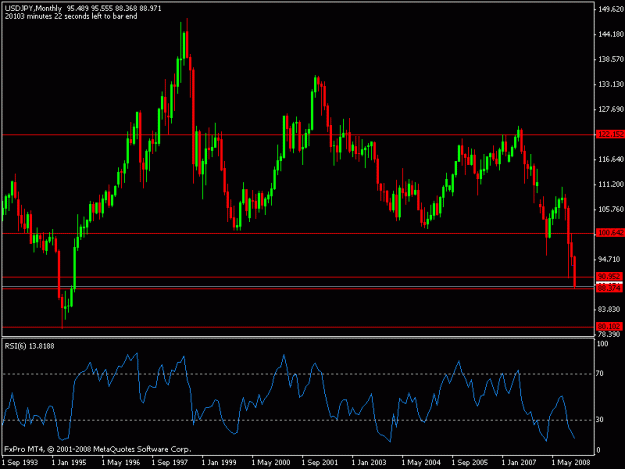
Task: Click the red 122.152 price level label
Action: (610, 134)
